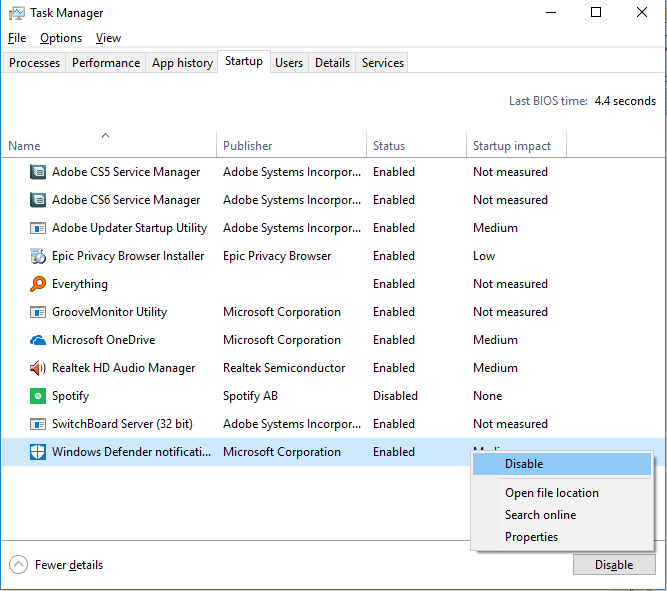Choose Search online in context menu
The width and height of the screenshot is (667, 591).
tap(562, 515)
